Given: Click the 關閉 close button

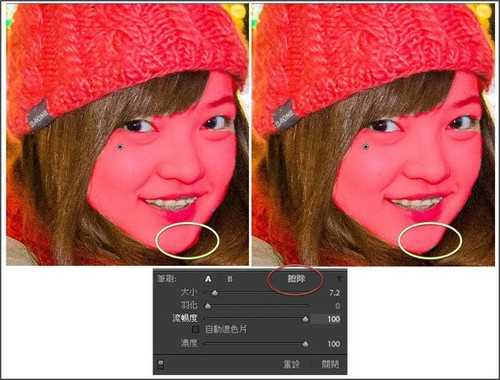Looking at the screenshot, I should click(x=330, y=364).
